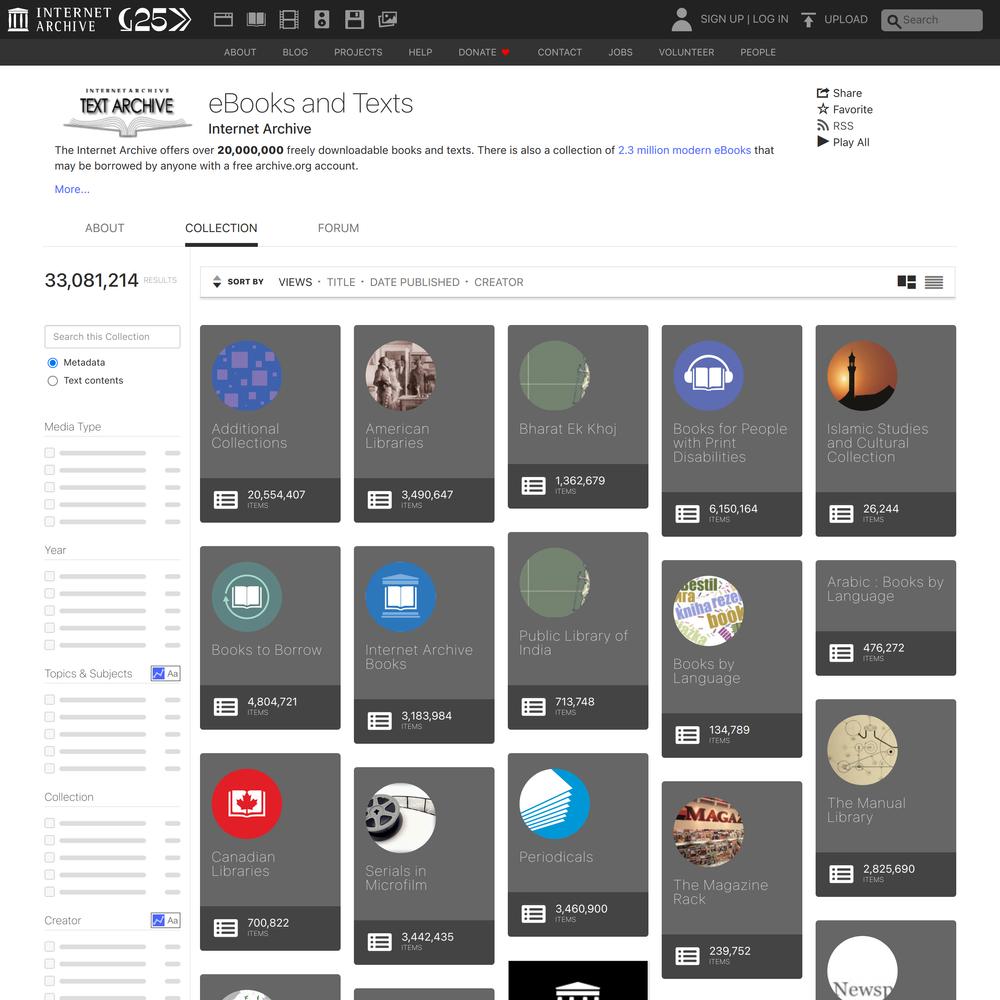This screenshot has height=1000, width=1000.
Task: Open the Texts book icon in top bar
Action: 256,19
